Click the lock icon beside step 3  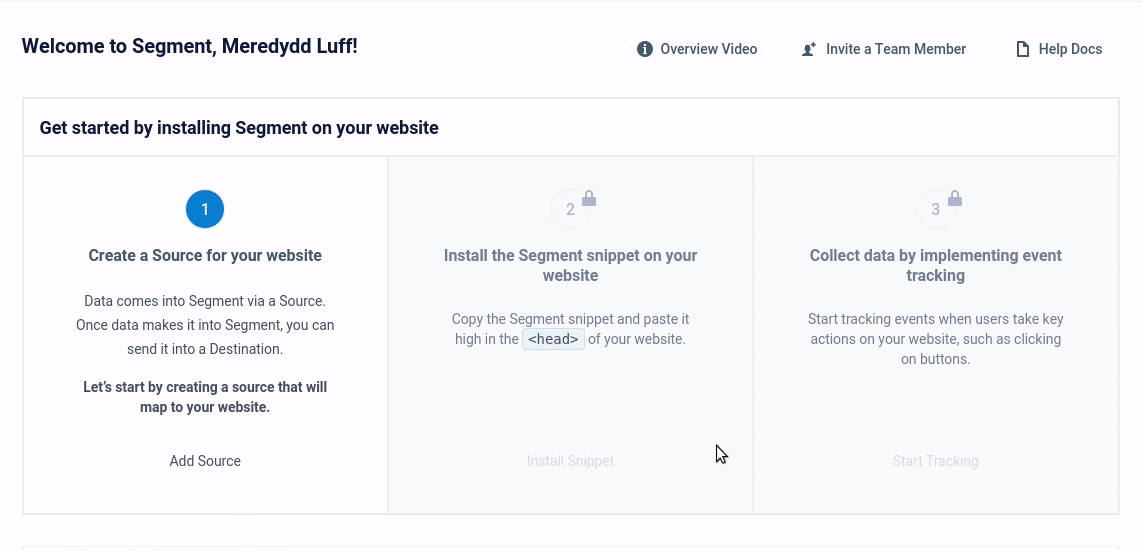(955, 198)
